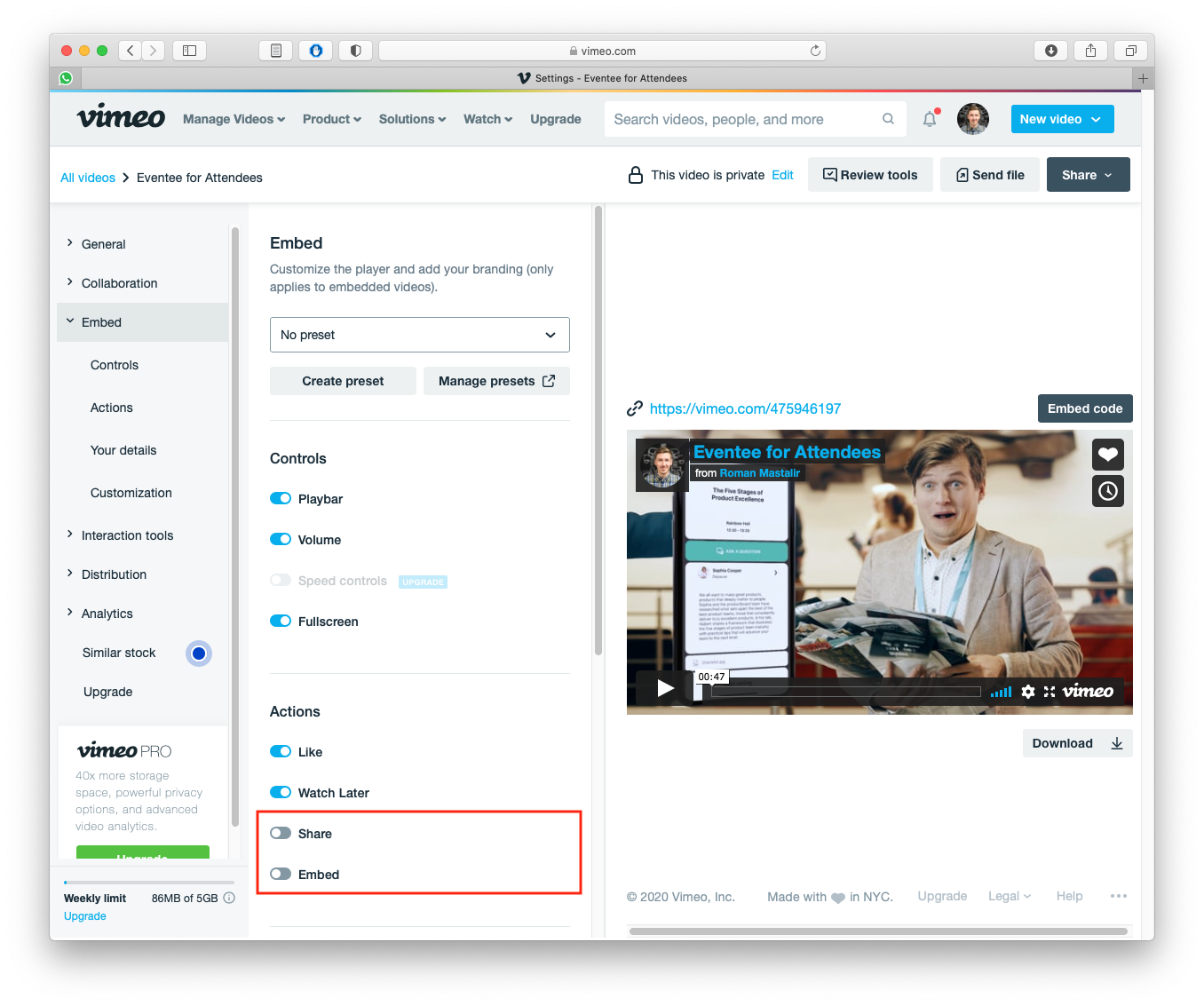
Task: Open the Solutions menu
Action: (412, 119)
